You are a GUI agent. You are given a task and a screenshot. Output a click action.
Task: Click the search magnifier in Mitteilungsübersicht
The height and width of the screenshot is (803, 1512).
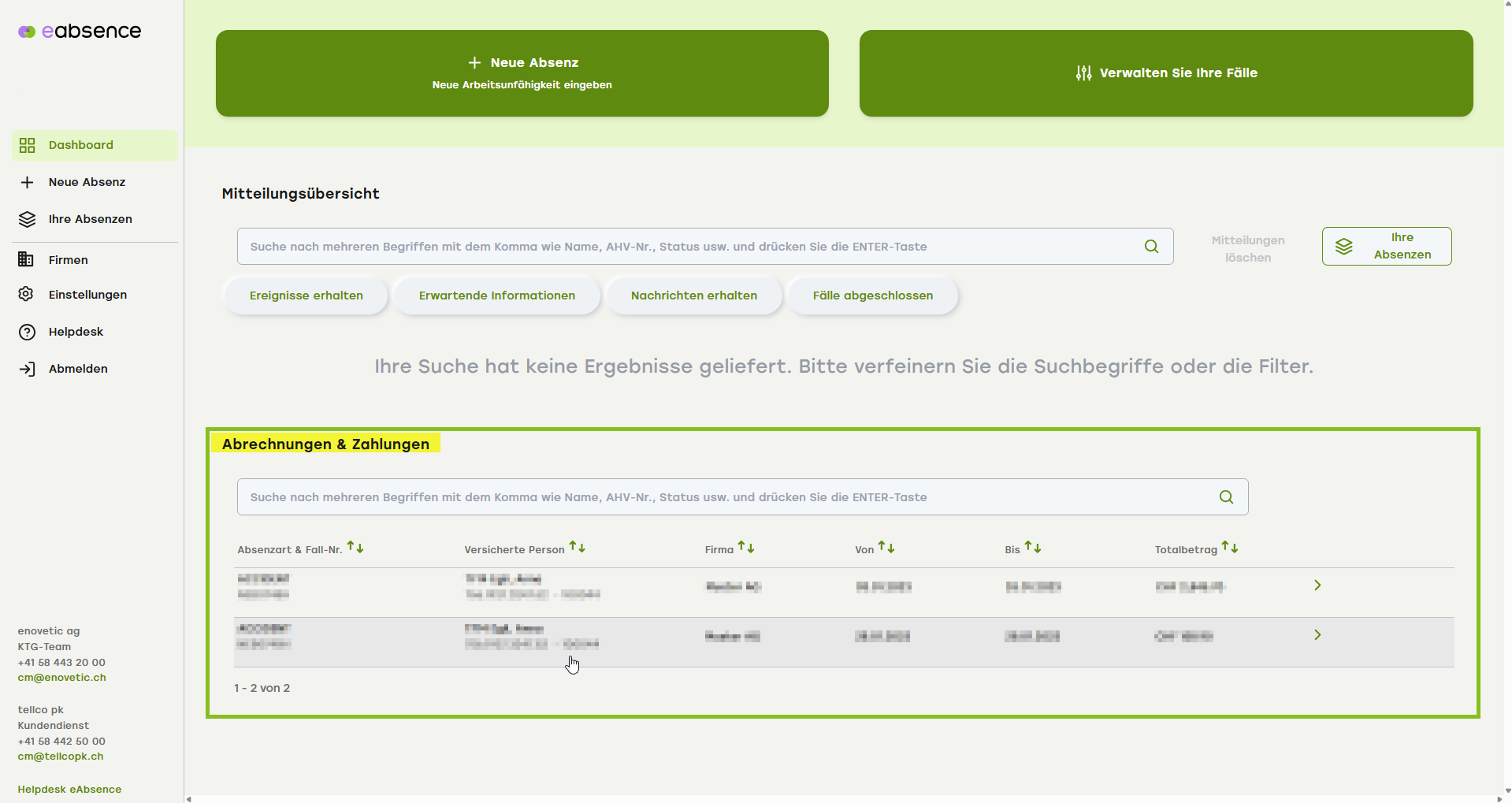click(1151, 247)
